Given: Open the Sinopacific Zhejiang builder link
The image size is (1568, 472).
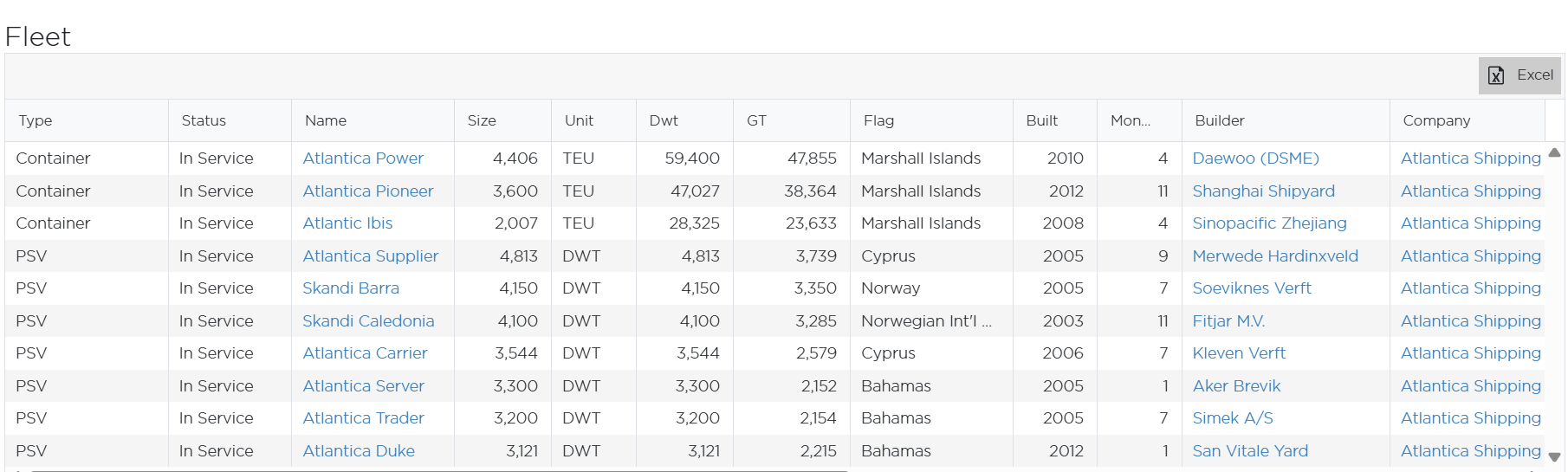Looking at the screenshot, I should coord(1269,223).
